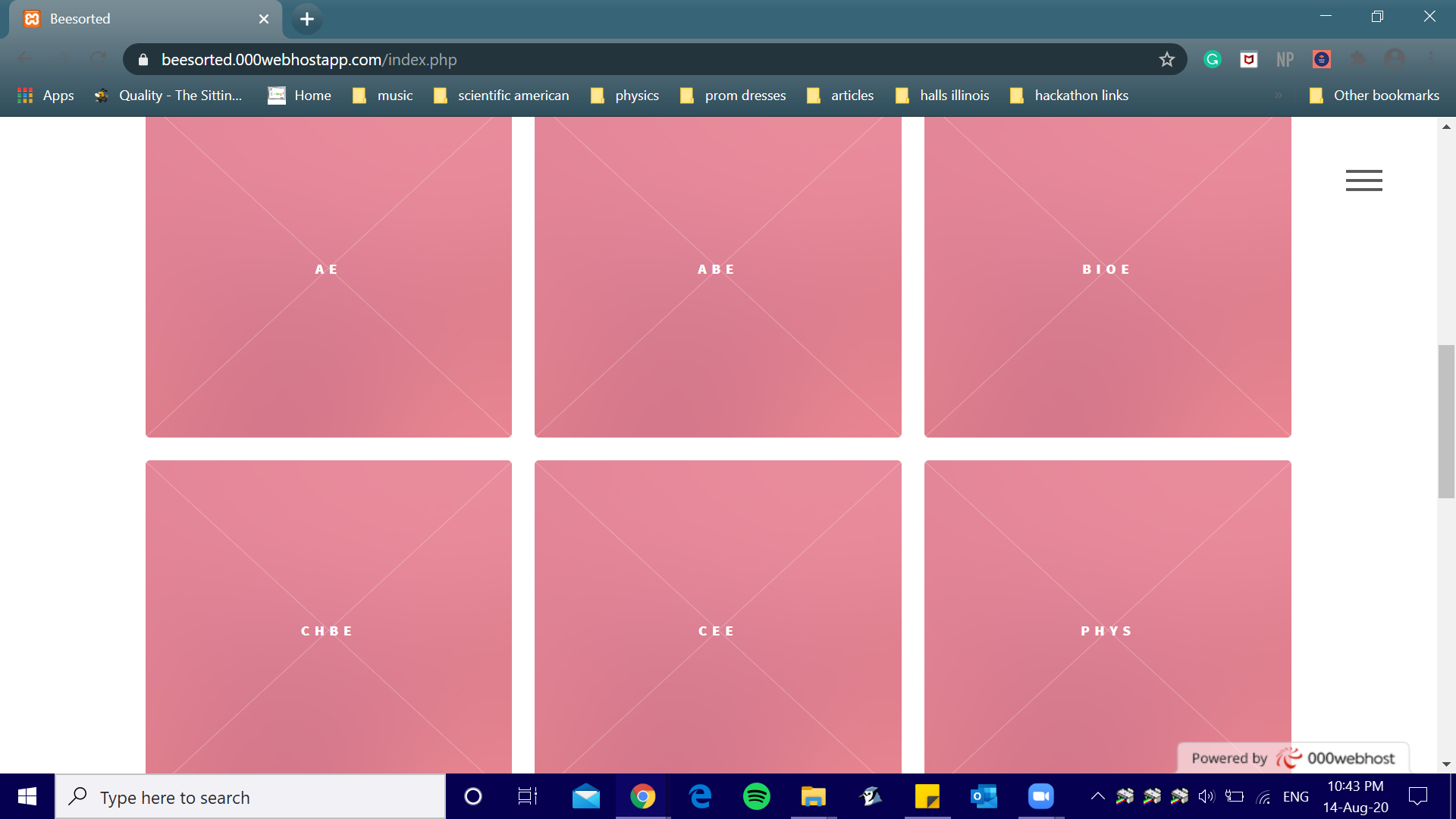Launch Spotify from taskbar
The height and width of the screenshot is (819, 1456).
coord(756,796)
